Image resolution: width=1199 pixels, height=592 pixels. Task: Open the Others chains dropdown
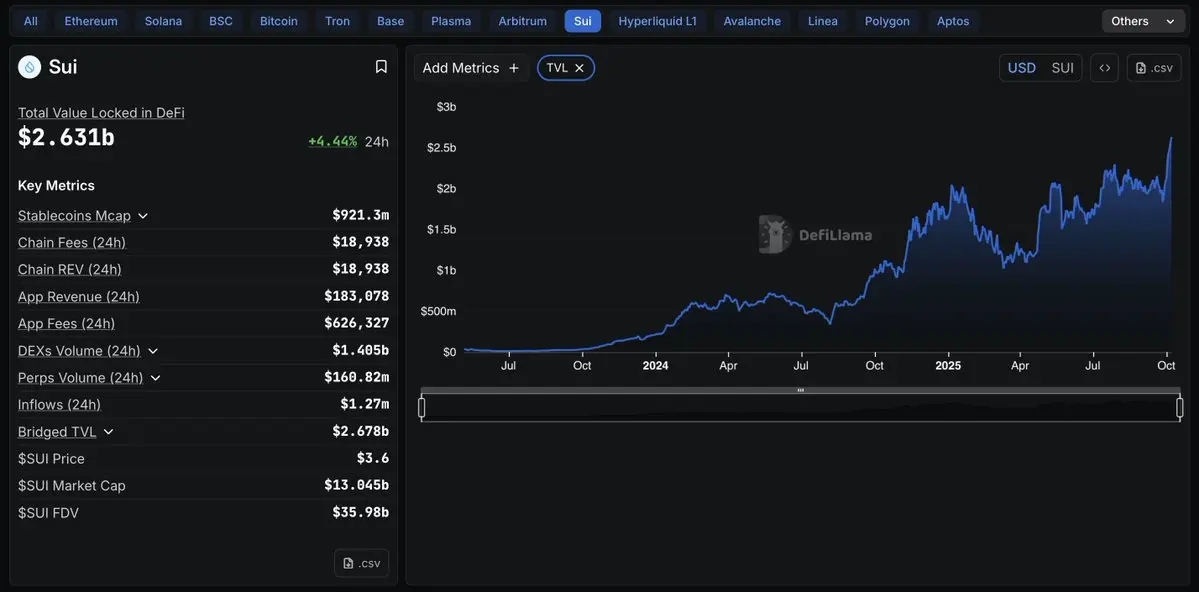pyautogui.click(x=1143, y=21)
